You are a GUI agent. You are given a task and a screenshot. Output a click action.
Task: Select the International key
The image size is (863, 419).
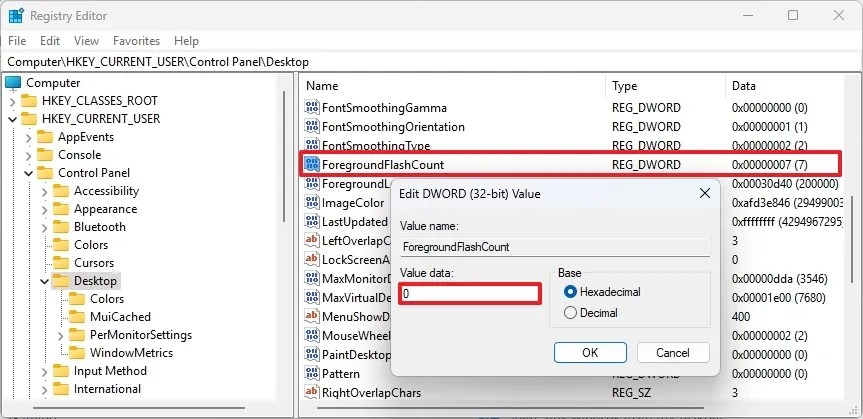click(107, 389)
